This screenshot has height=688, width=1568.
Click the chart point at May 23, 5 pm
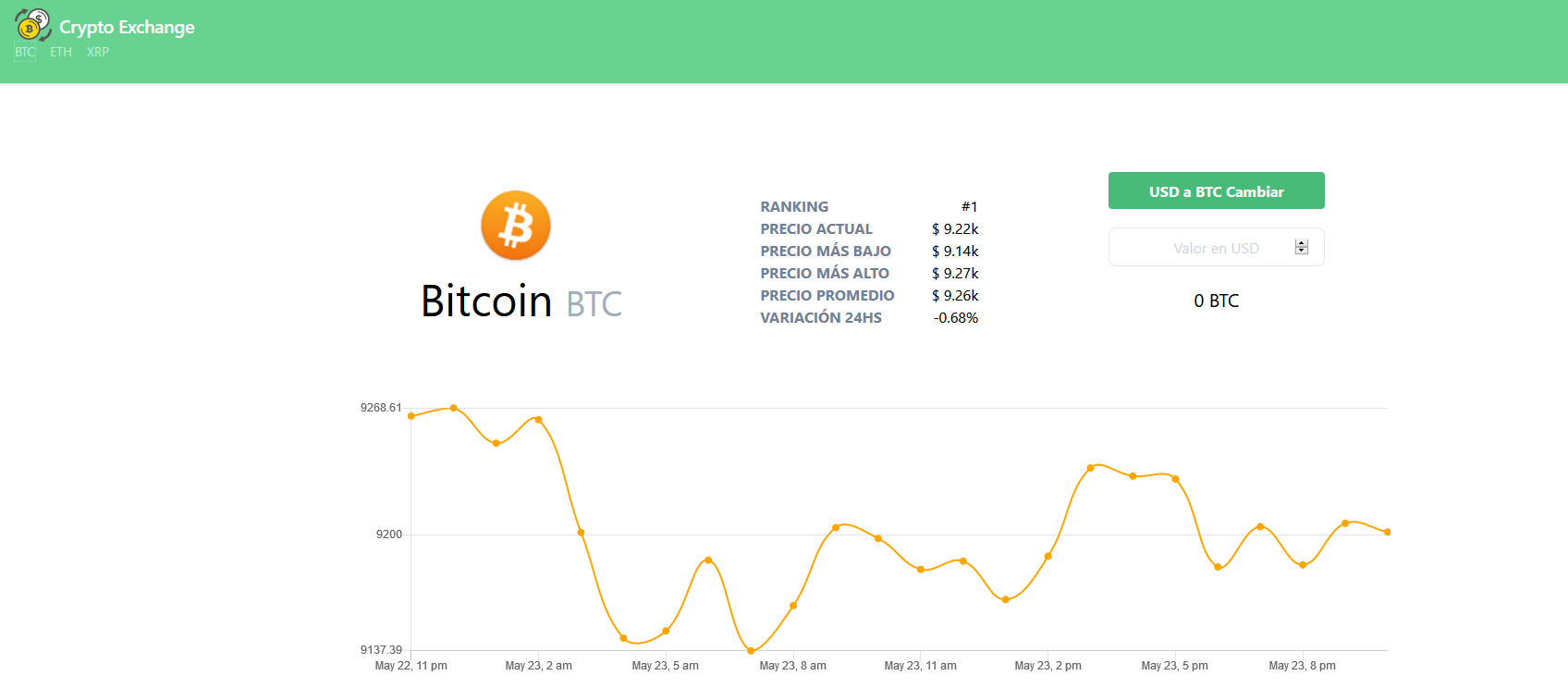[1175, 479]
